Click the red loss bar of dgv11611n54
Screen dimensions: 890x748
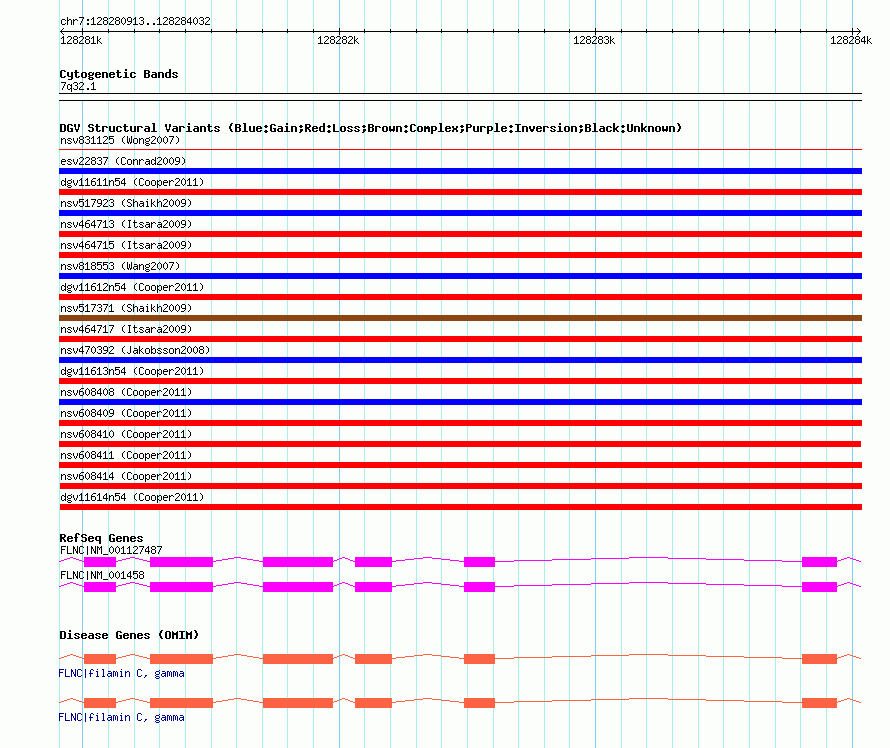(460, 192)
